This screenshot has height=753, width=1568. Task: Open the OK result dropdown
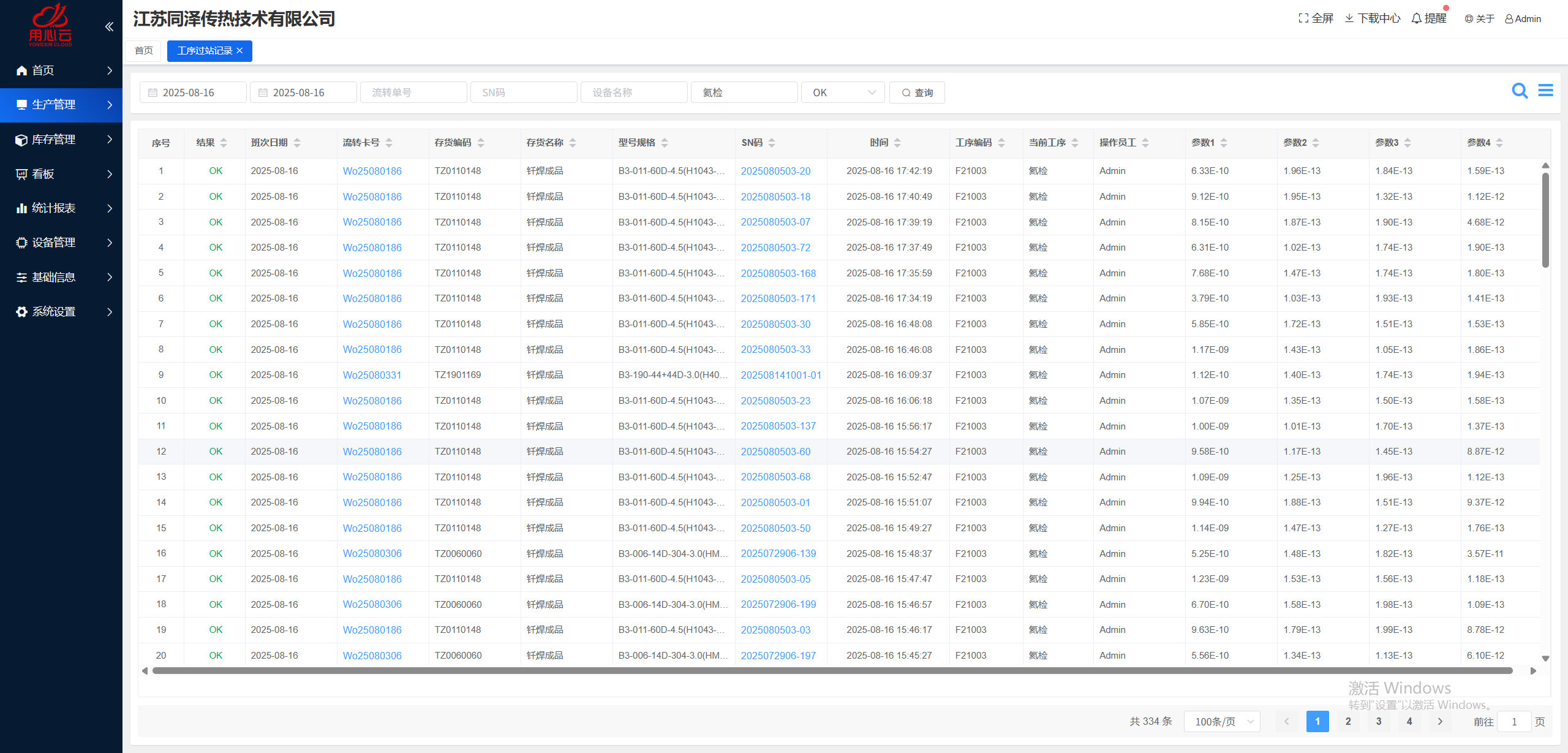[843, 93]
